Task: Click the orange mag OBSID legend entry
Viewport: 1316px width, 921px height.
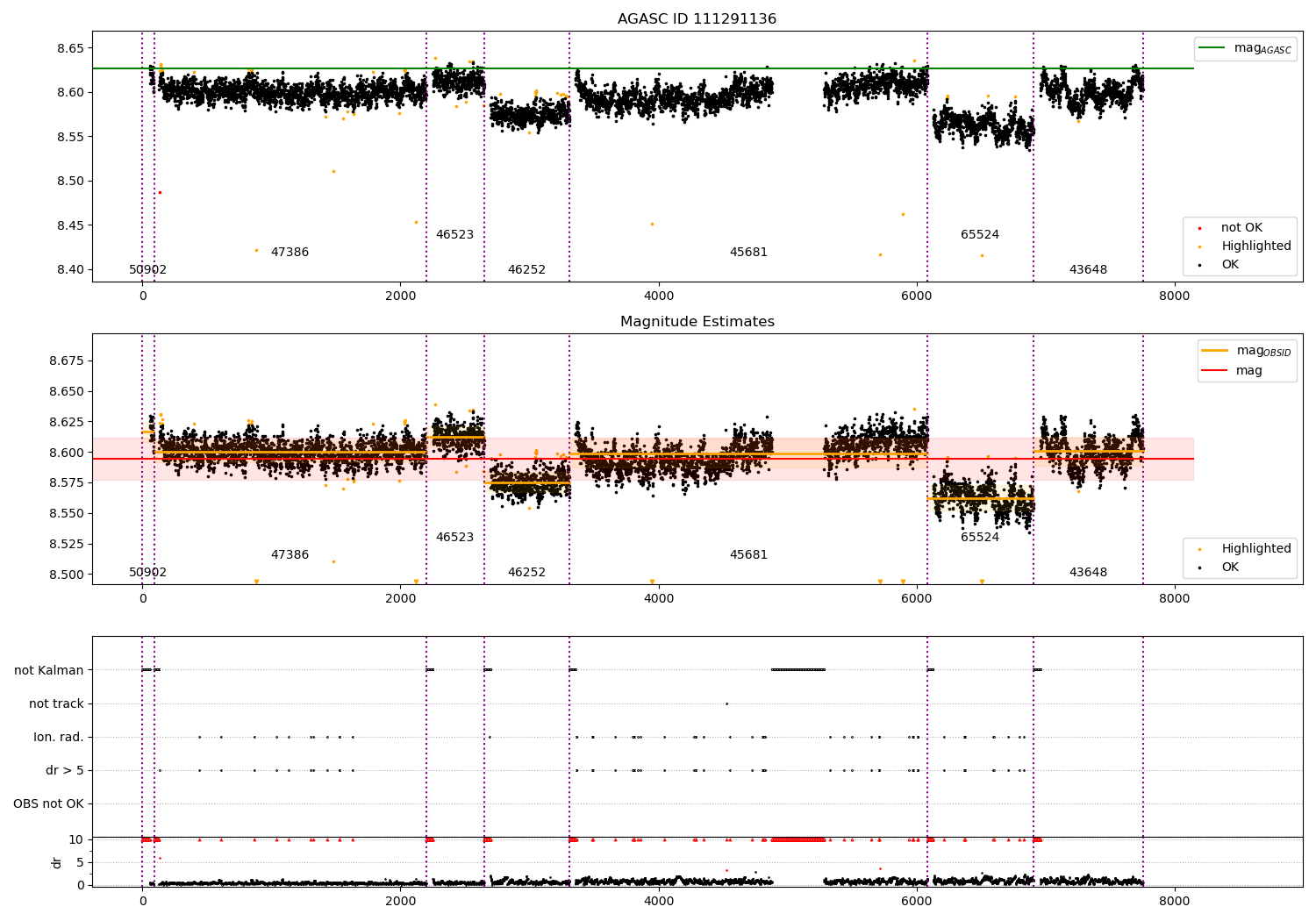Action: [1245, 351]
